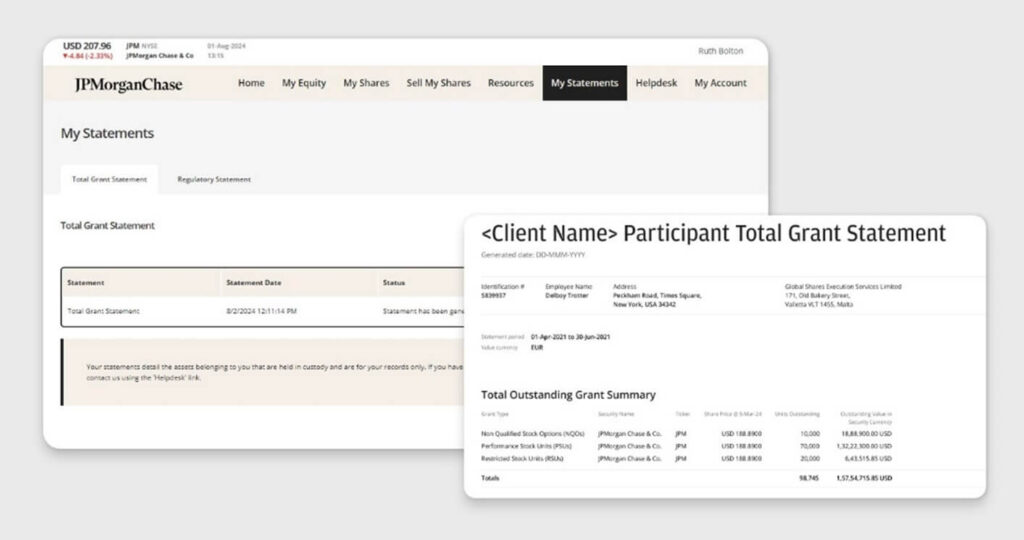Click identification number 5839937
The width and height of the screenshot is (1024, 540).
[493, 296]
